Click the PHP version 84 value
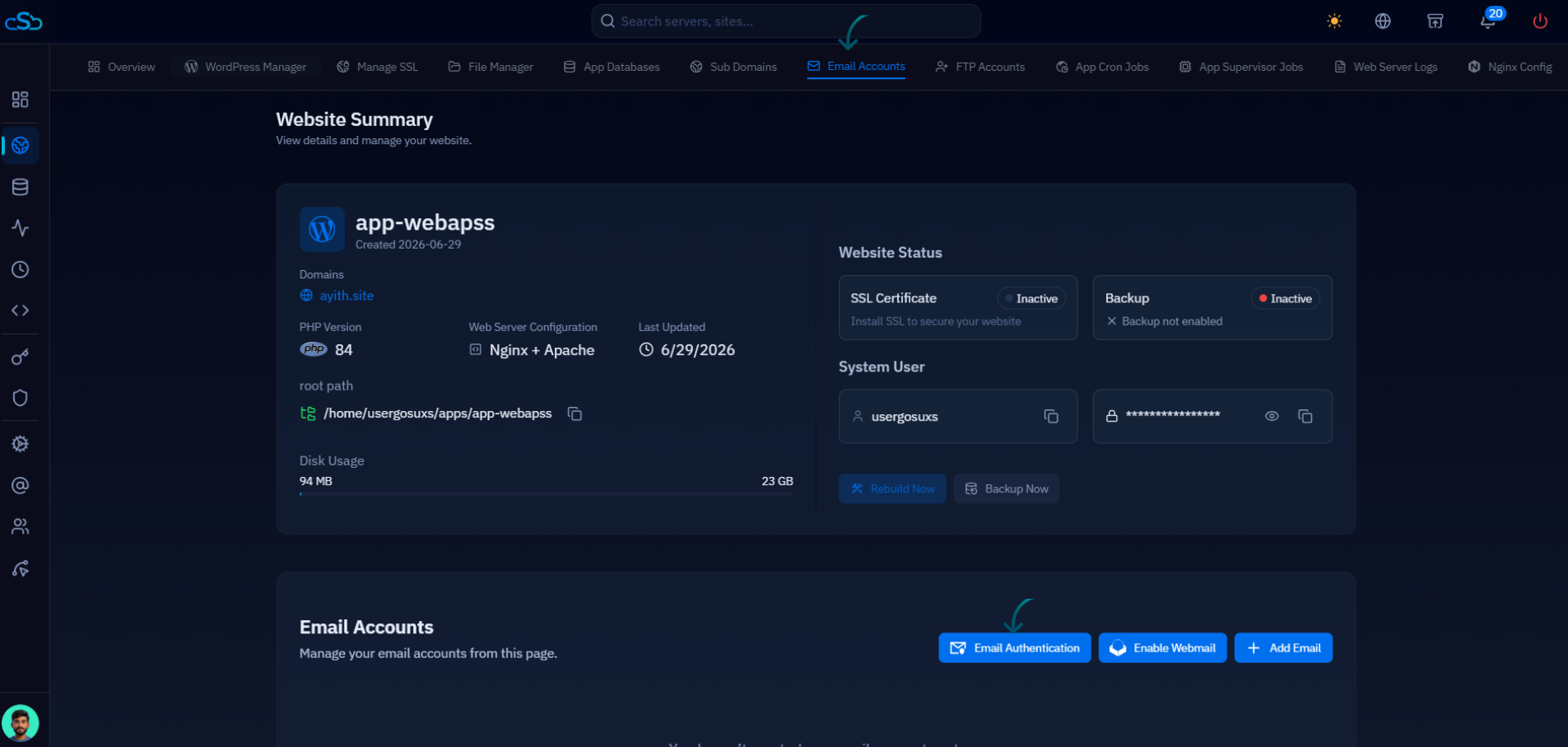1568x747 pixels. click(344, 350)
